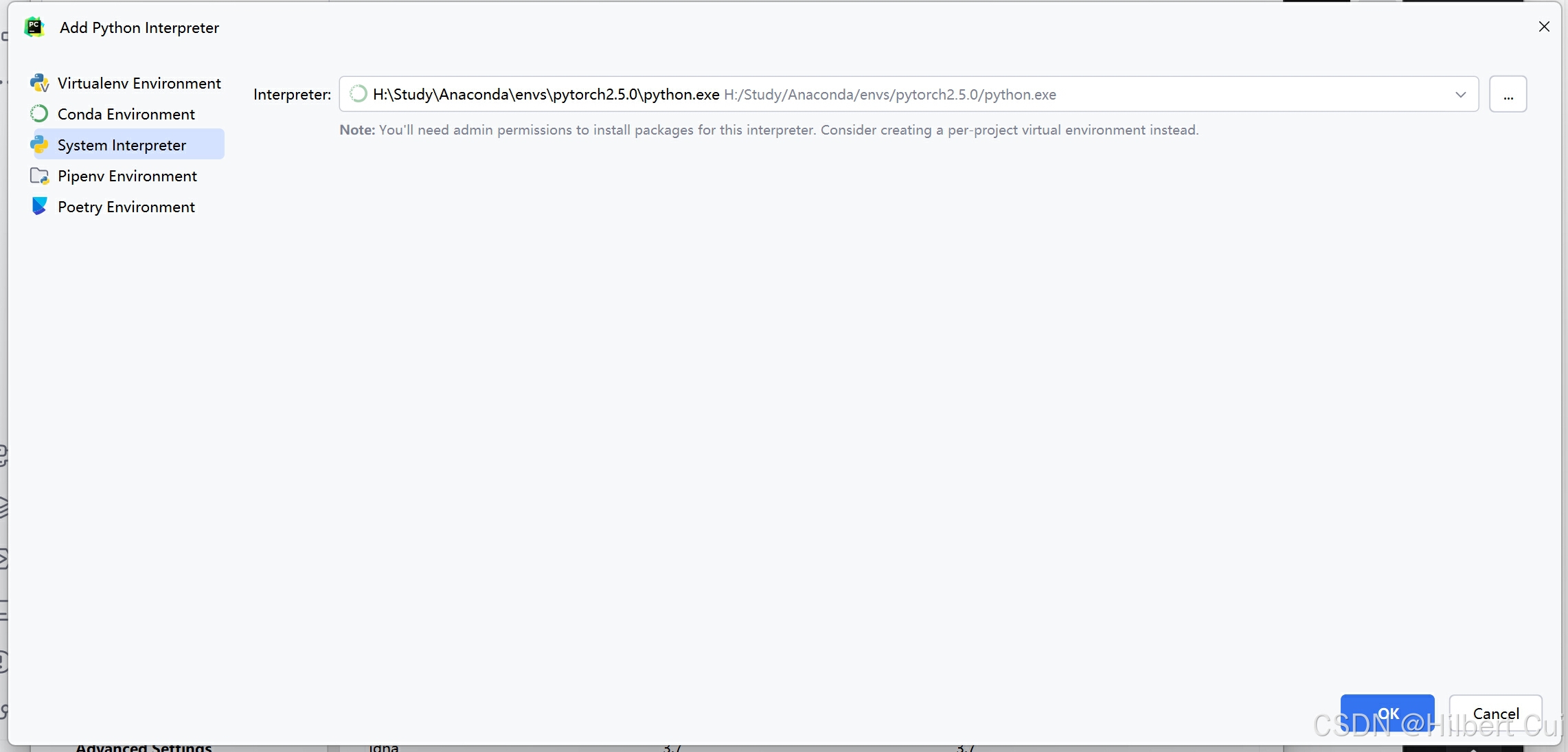
Task: Switch to Conda Environment option
Action: [x=126, y=114]
